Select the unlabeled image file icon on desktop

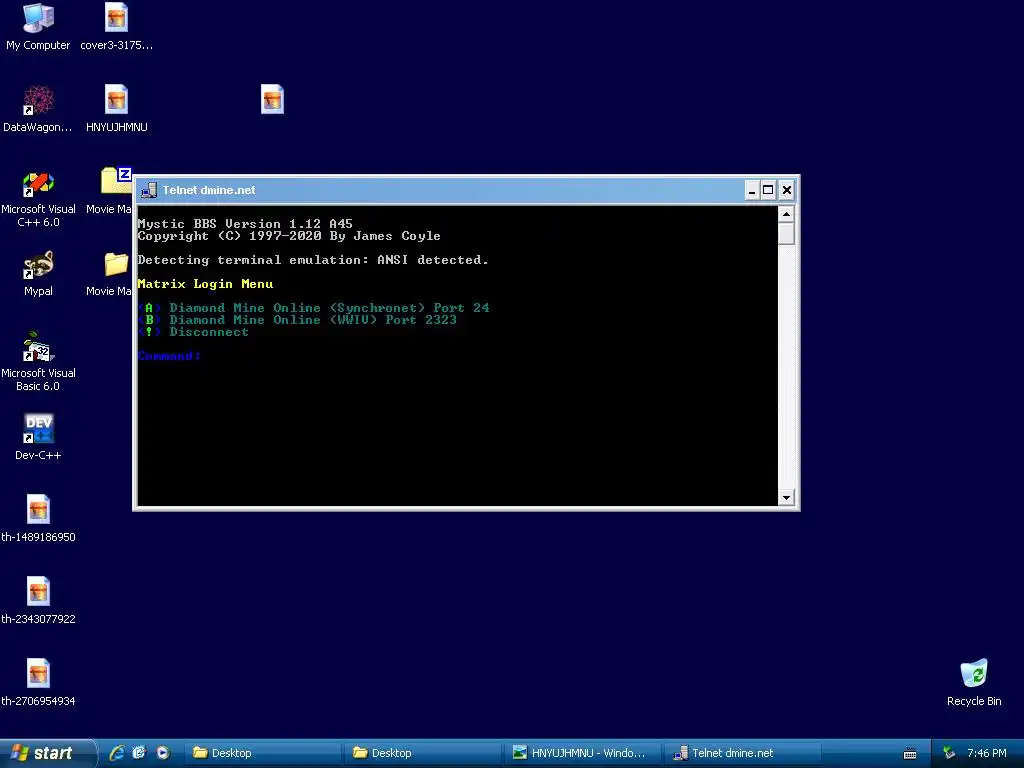pos(272,99)
